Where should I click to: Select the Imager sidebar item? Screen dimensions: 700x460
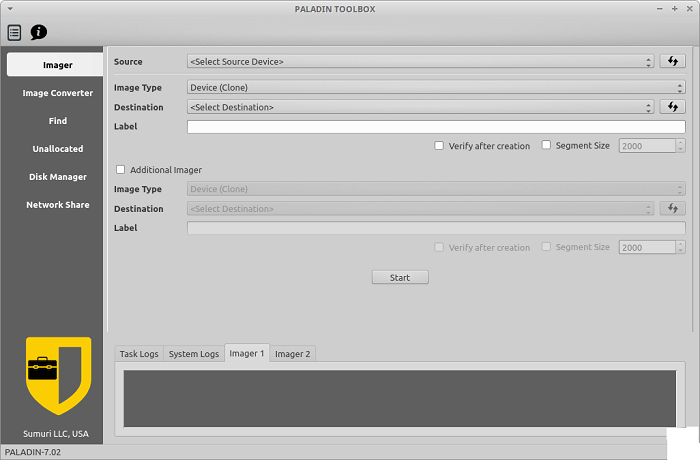point(55,65)
